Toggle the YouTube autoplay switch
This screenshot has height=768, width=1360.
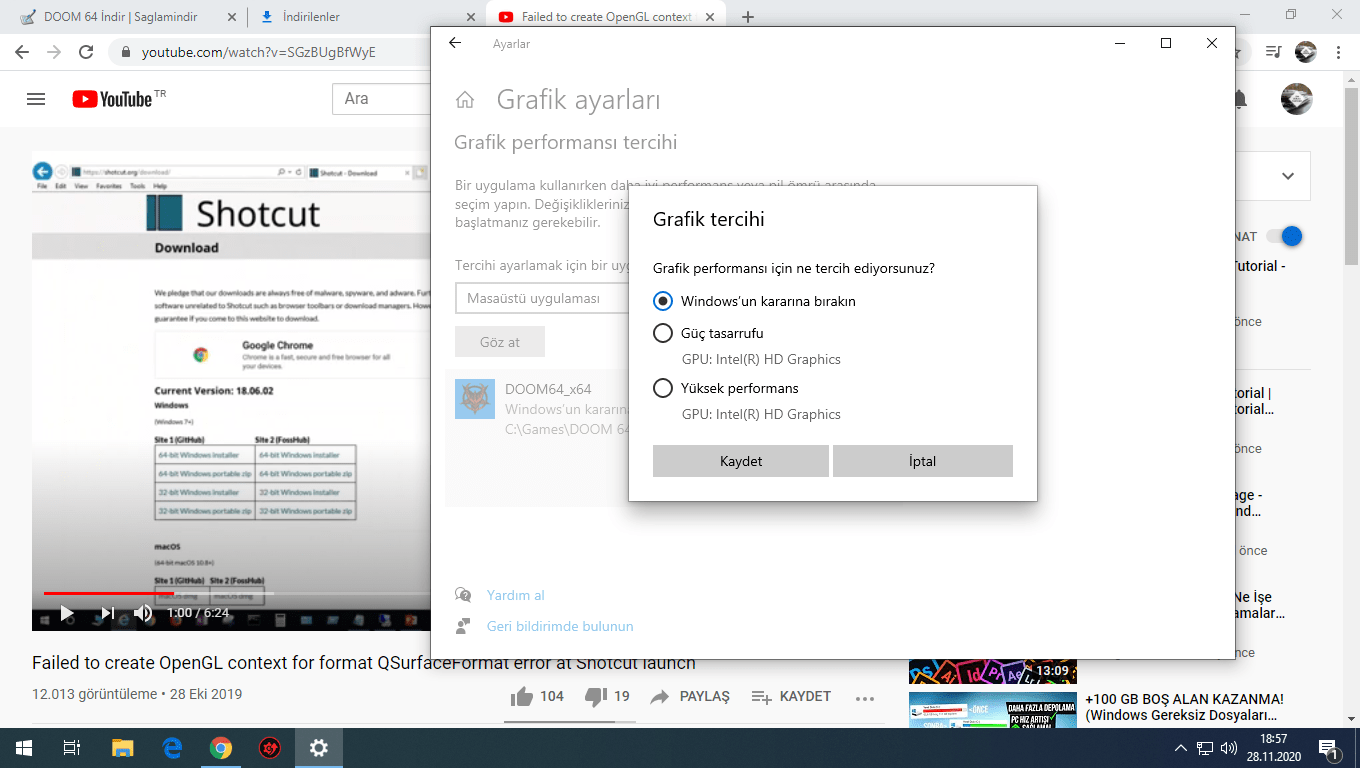1284,237
